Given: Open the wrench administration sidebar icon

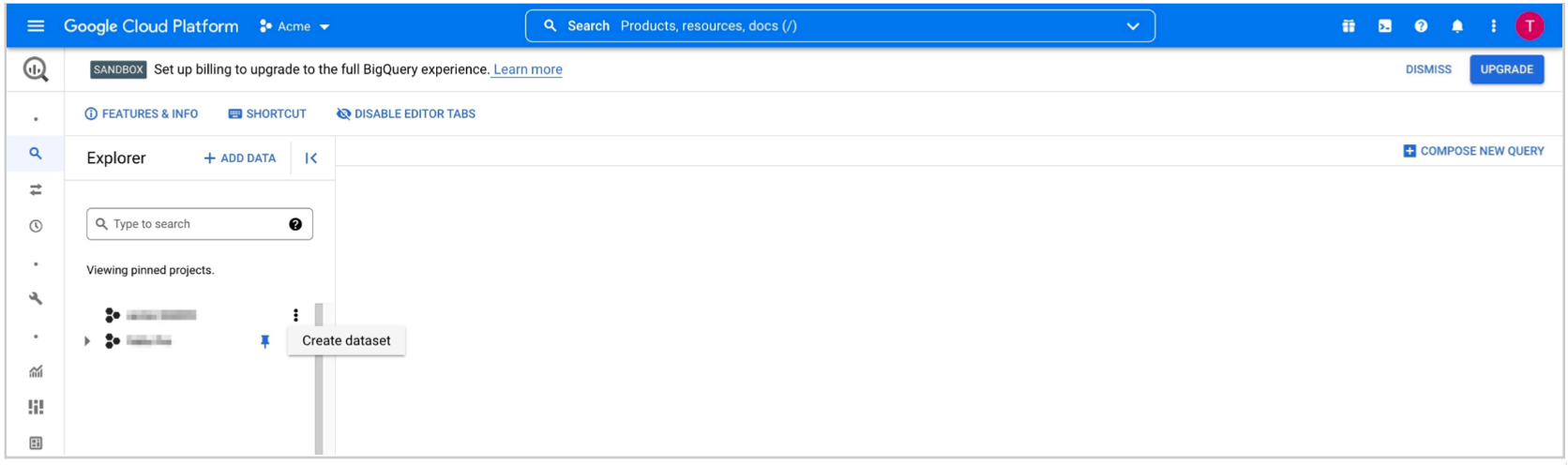Looking at the screenshot, I should point(36,299).
